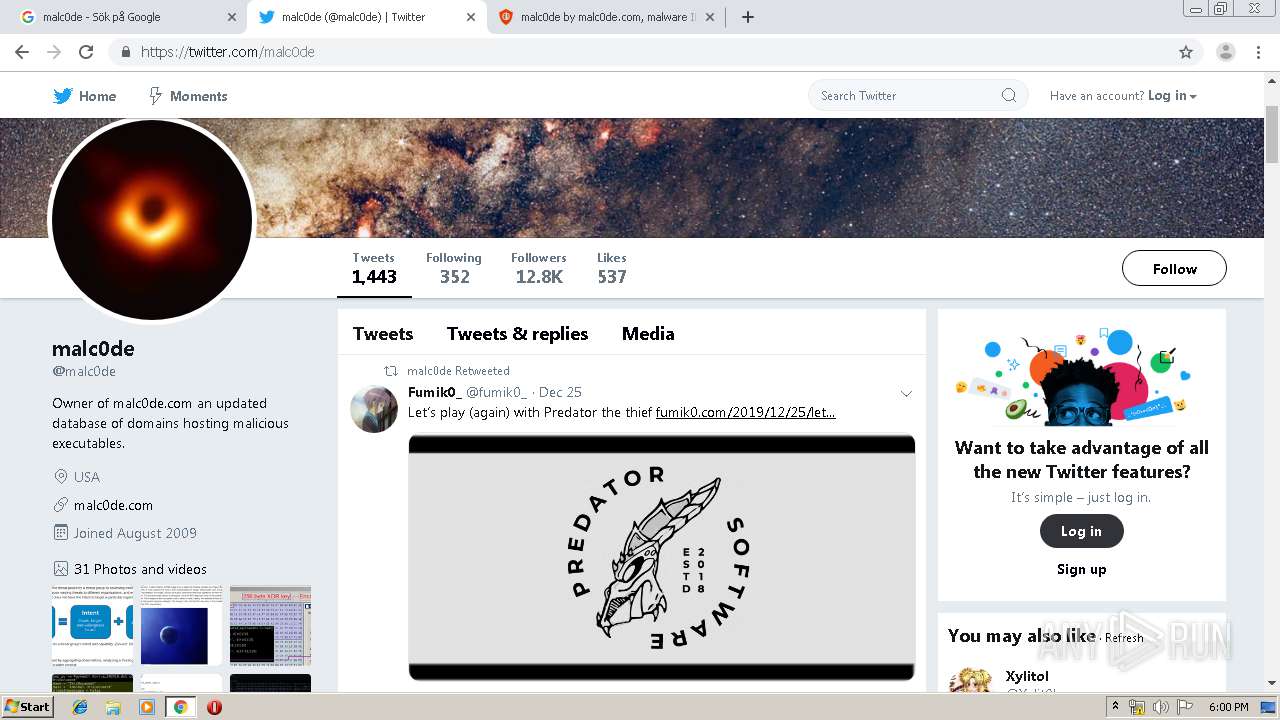The image size is (1280, 720).
Task: Close the malc0de Twitter tab
Action: [471, 17]
